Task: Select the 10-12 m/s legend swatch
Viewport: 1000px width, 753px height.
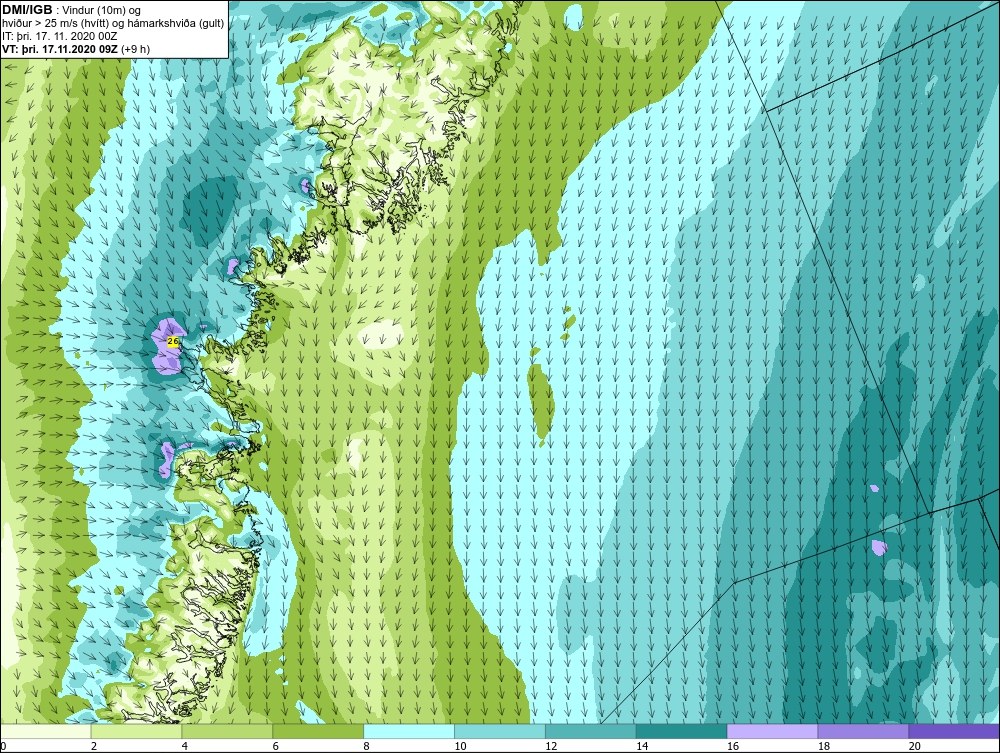Action: [500, 731]
